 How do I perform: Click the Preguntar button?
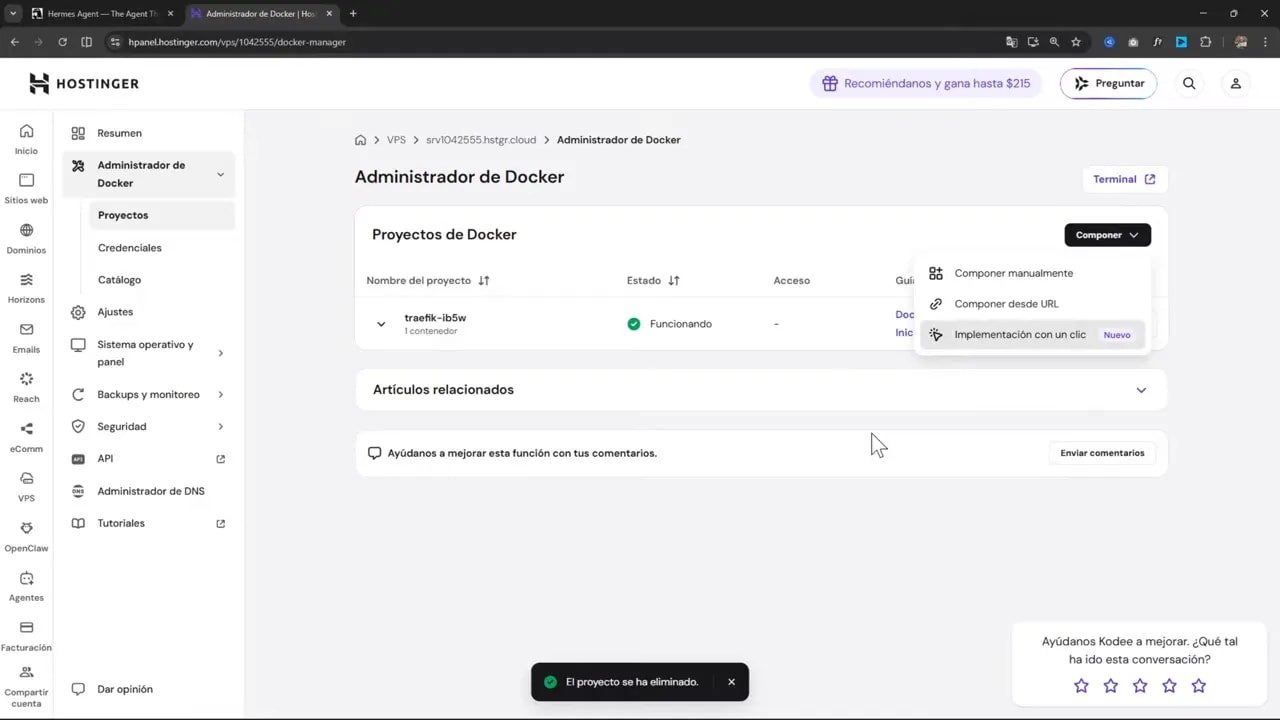tap(1108, 84)
